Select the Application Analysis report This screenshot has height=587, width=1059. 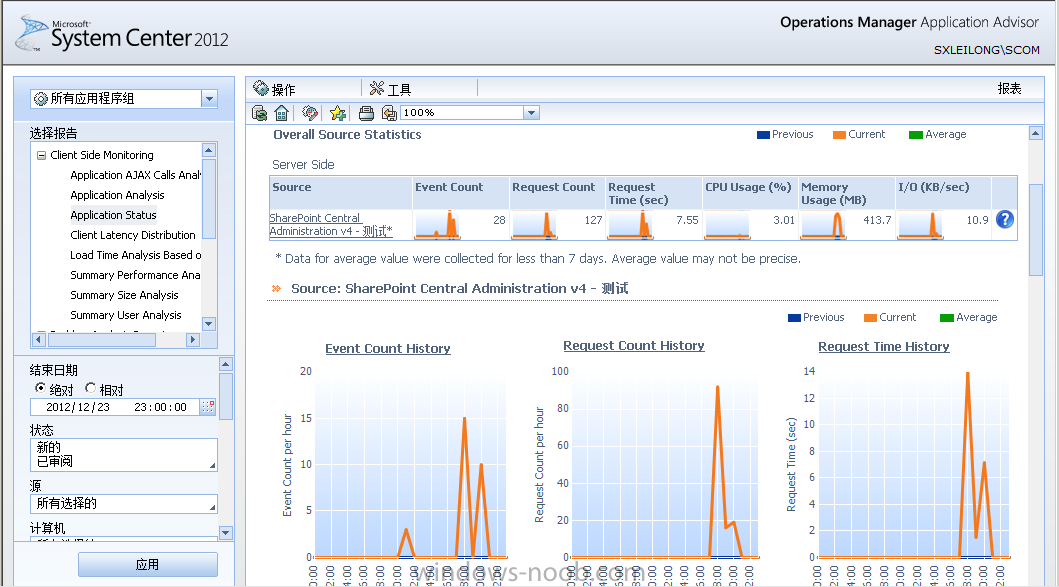118,195
